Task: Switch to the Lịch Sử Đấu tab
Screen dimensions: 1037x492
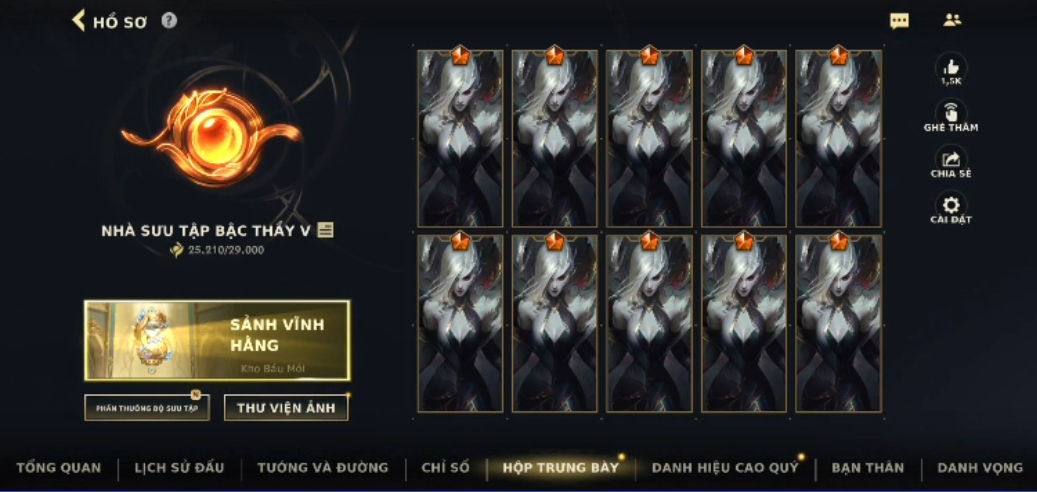Action: (x=179, y=468)
